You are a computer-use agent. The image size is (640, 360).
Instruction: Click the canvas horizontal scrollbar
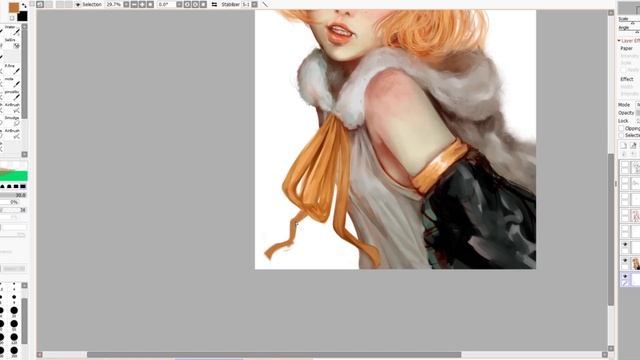(274, 355)
